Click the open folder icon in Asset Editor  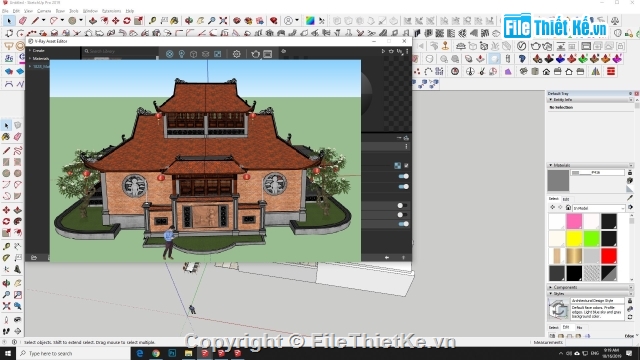point(34,258)
